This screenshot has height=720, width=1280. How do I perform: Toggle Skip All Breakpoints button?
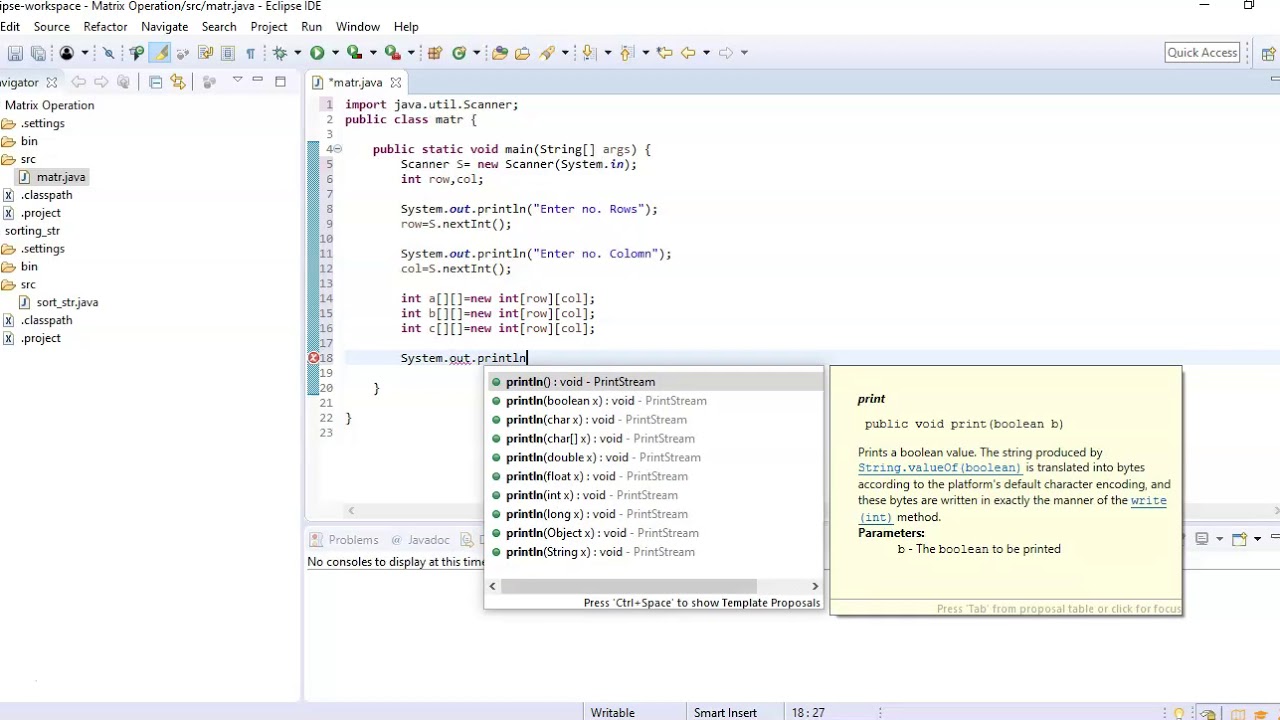pos(109,53)
